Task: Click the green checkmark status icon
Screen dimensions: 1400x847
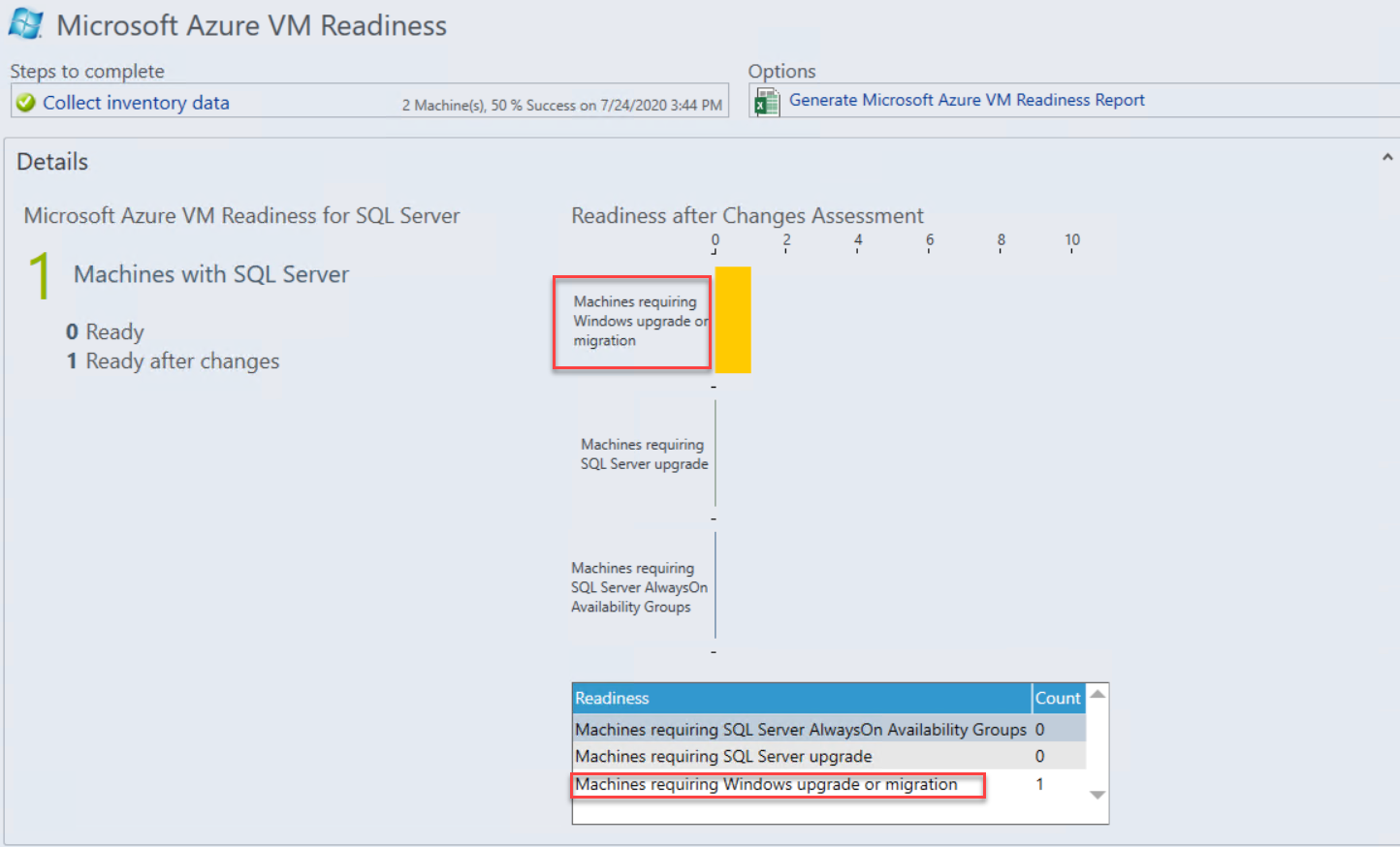Action: [25, 103]
